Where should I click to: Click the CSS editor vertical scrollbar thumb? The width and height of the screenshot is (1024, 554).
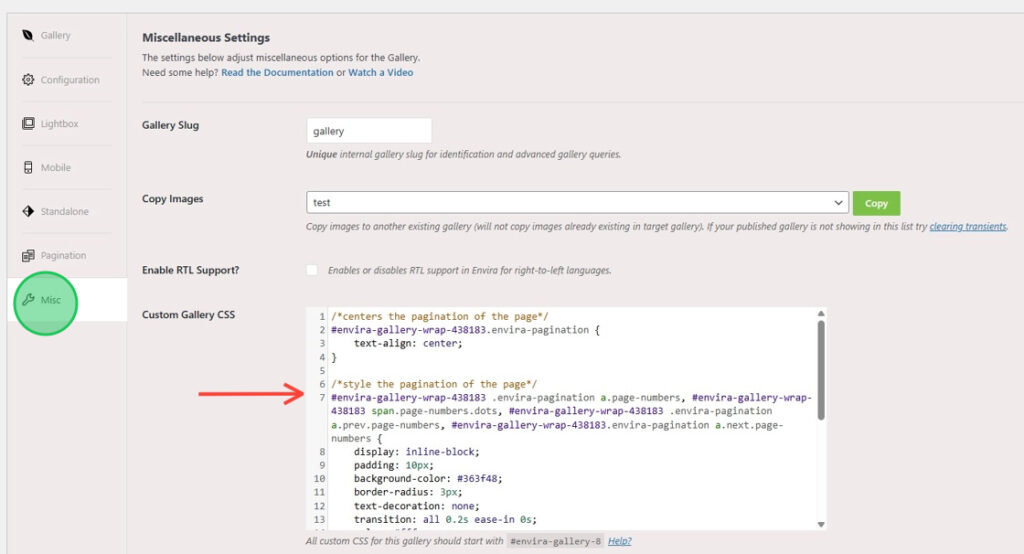[x=821, y=370]
